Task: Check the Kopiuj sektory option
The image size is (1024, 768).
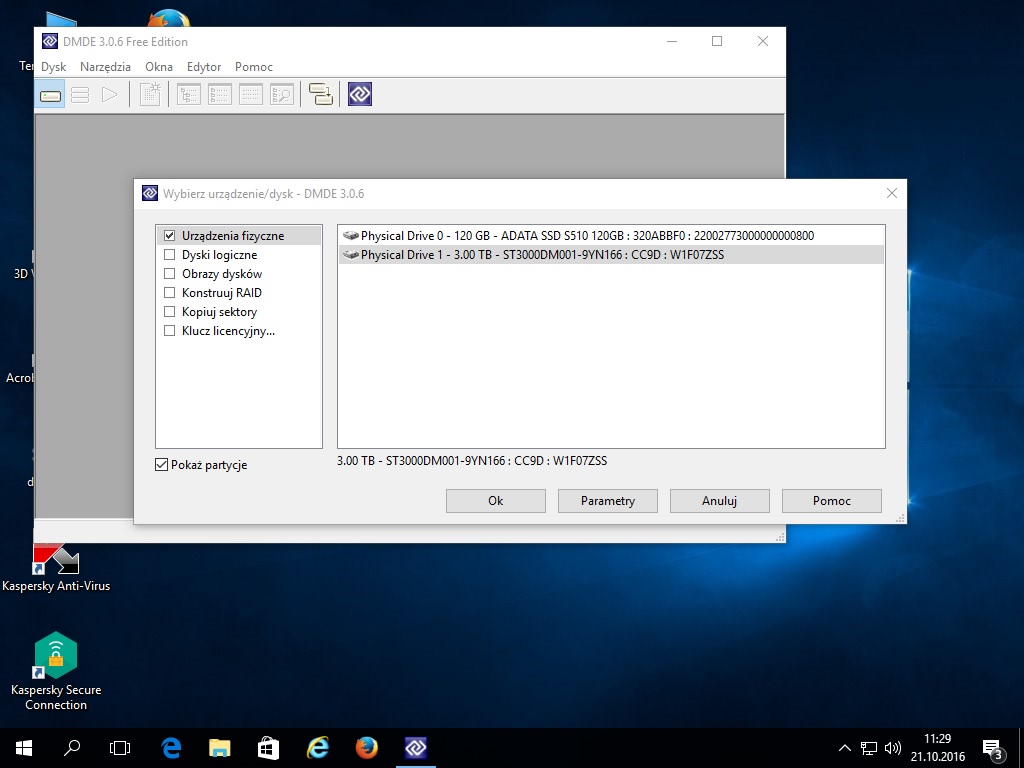Action: click(x=170, y=312)
